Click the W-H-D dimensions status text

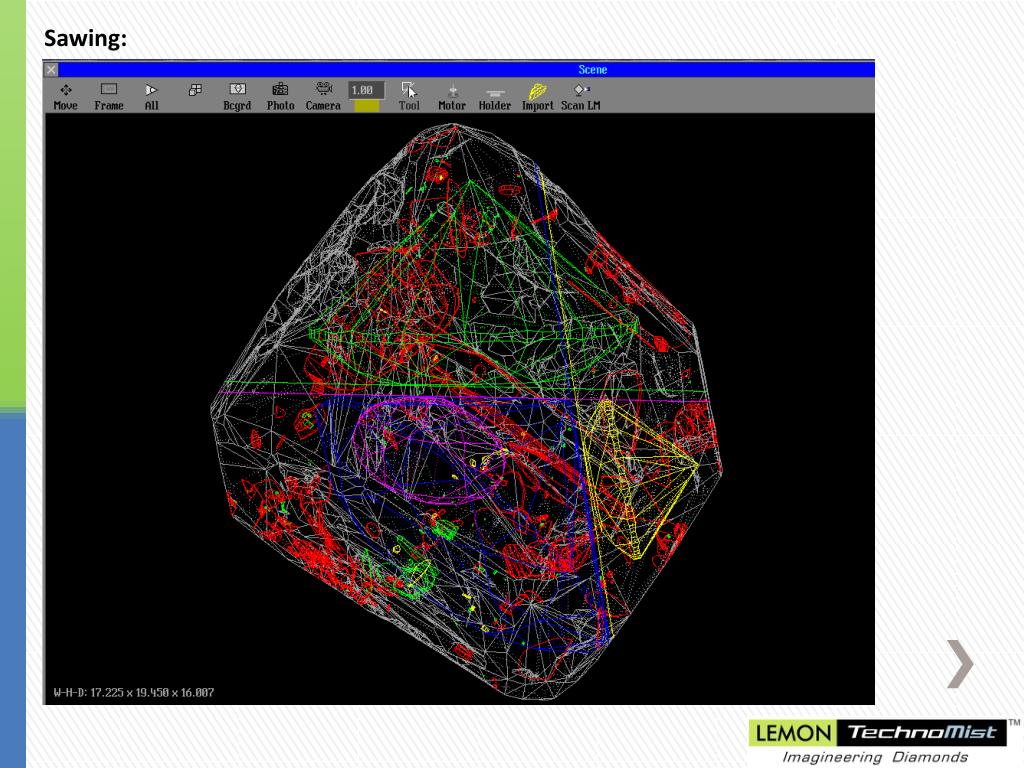click(x=134, y=692)
